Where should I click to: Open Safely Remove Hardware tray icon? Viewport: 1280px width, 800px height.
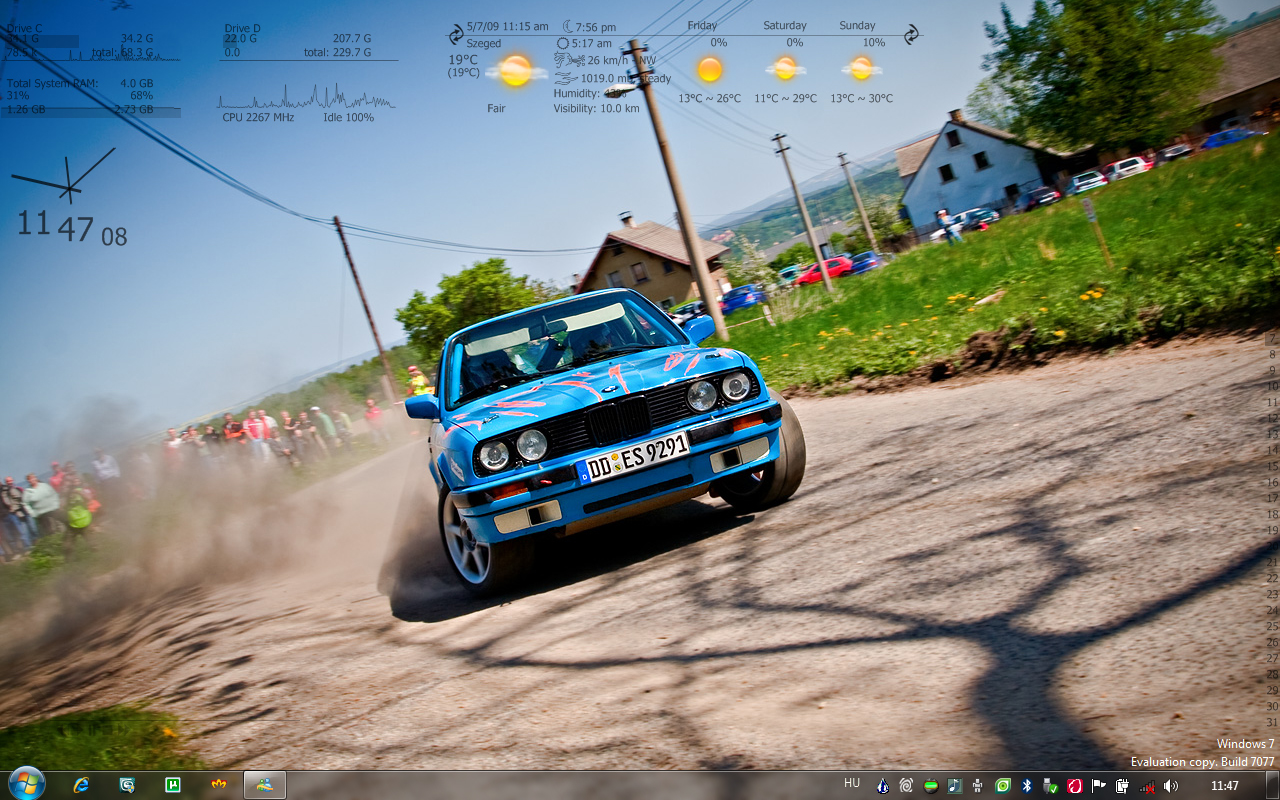click(1050, 786)
